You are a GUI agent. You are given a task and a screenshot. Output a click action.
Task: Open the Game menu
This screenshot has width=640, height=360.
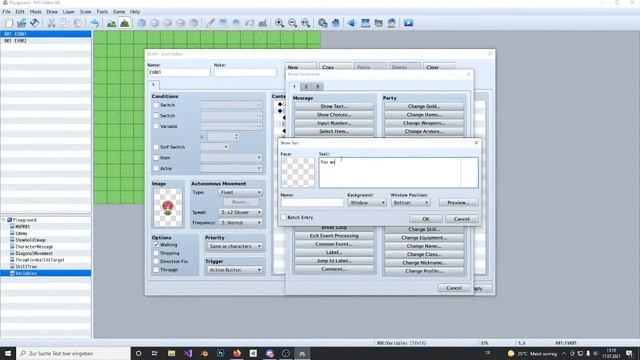[119, 12]
